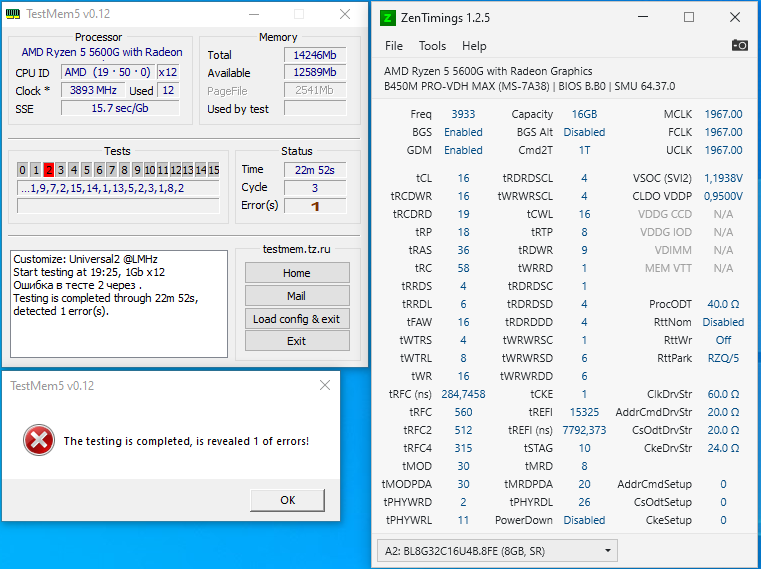Open the Tools menu in ZenTimings

[432, 46]
